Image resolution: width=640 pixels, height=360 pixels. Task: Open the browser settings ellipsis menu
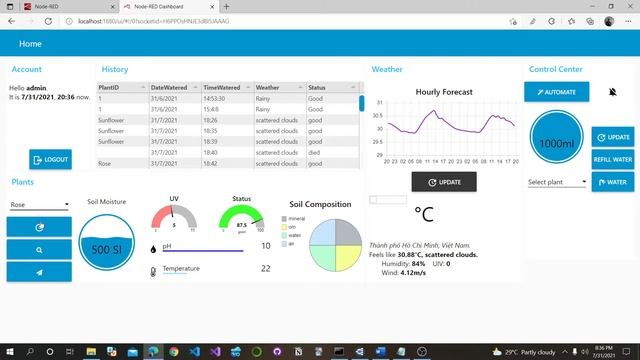[628, 21]
